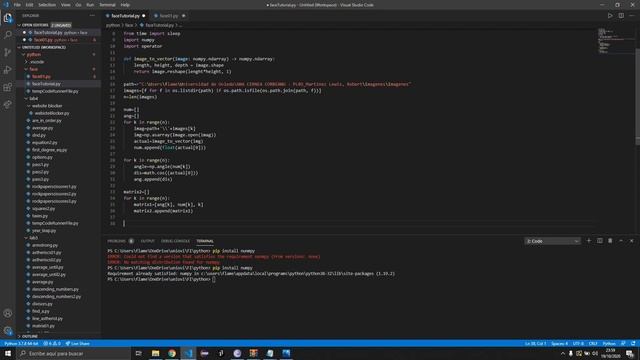The width and height of the screenshot is (640, 360).
Task: Show hidden system tray icons
Action: click(563, 353)
